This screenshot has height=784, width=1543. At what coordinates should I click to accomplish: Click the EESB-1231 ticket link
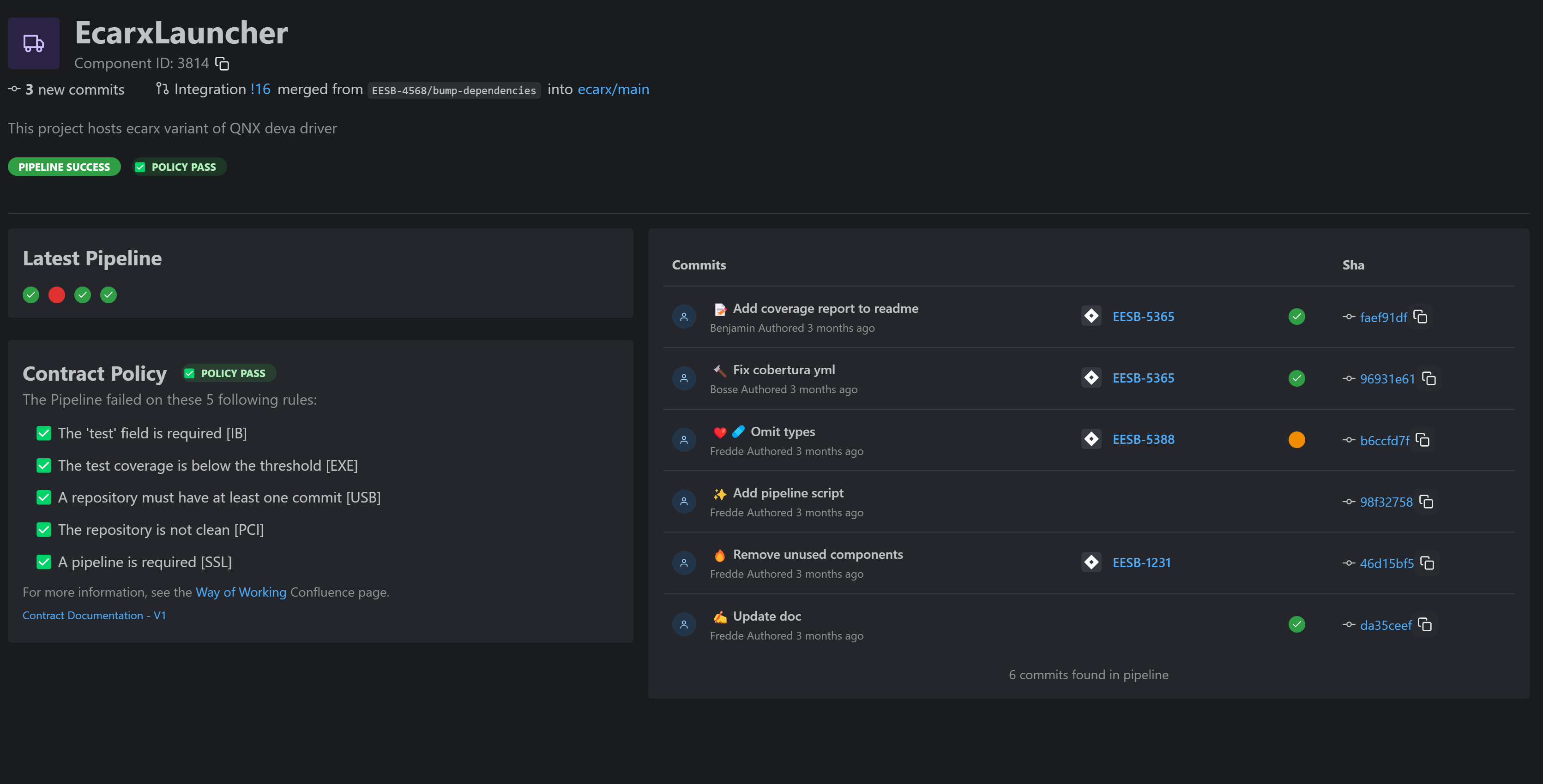tap(1142, 562)
